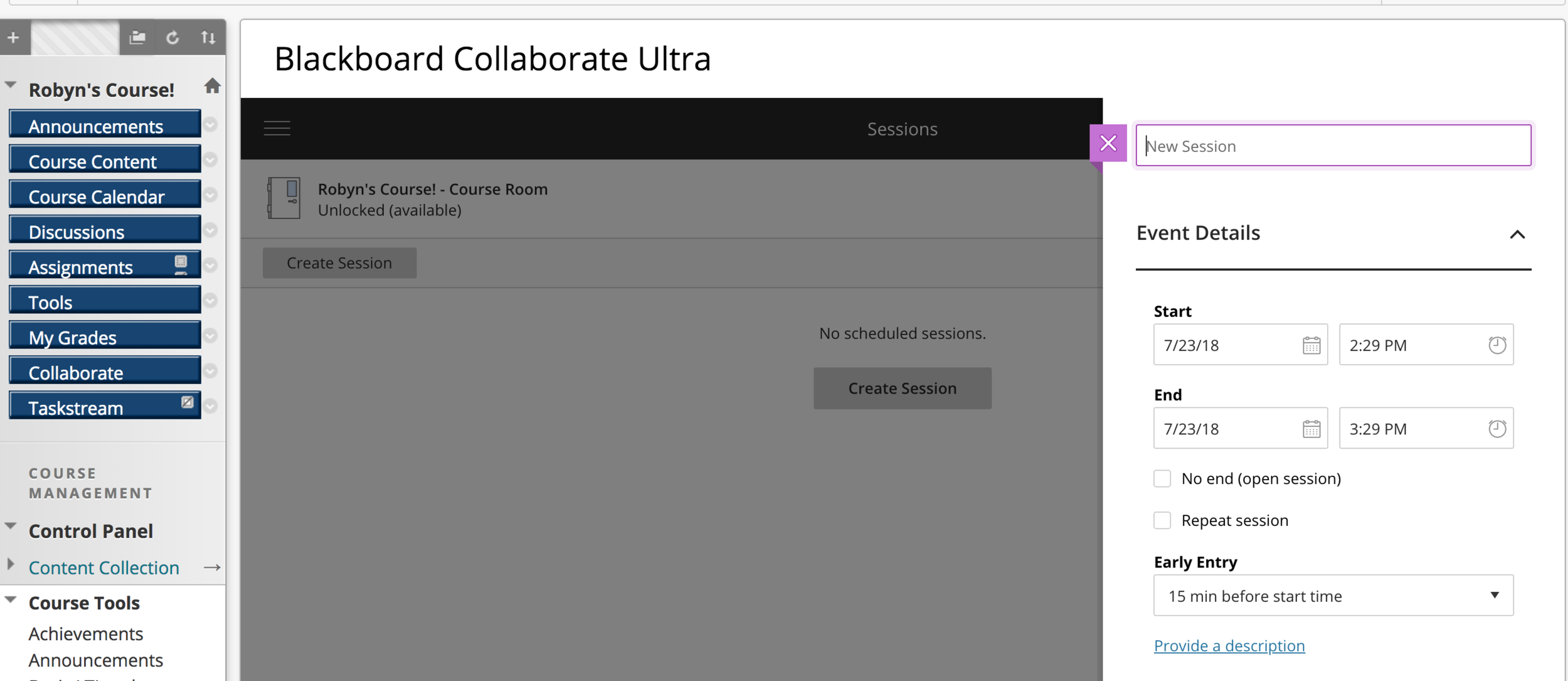Check the No end (open session) box
Image resolution: width=1568 pixels, height=681 pixels.
click(1162, 479)
